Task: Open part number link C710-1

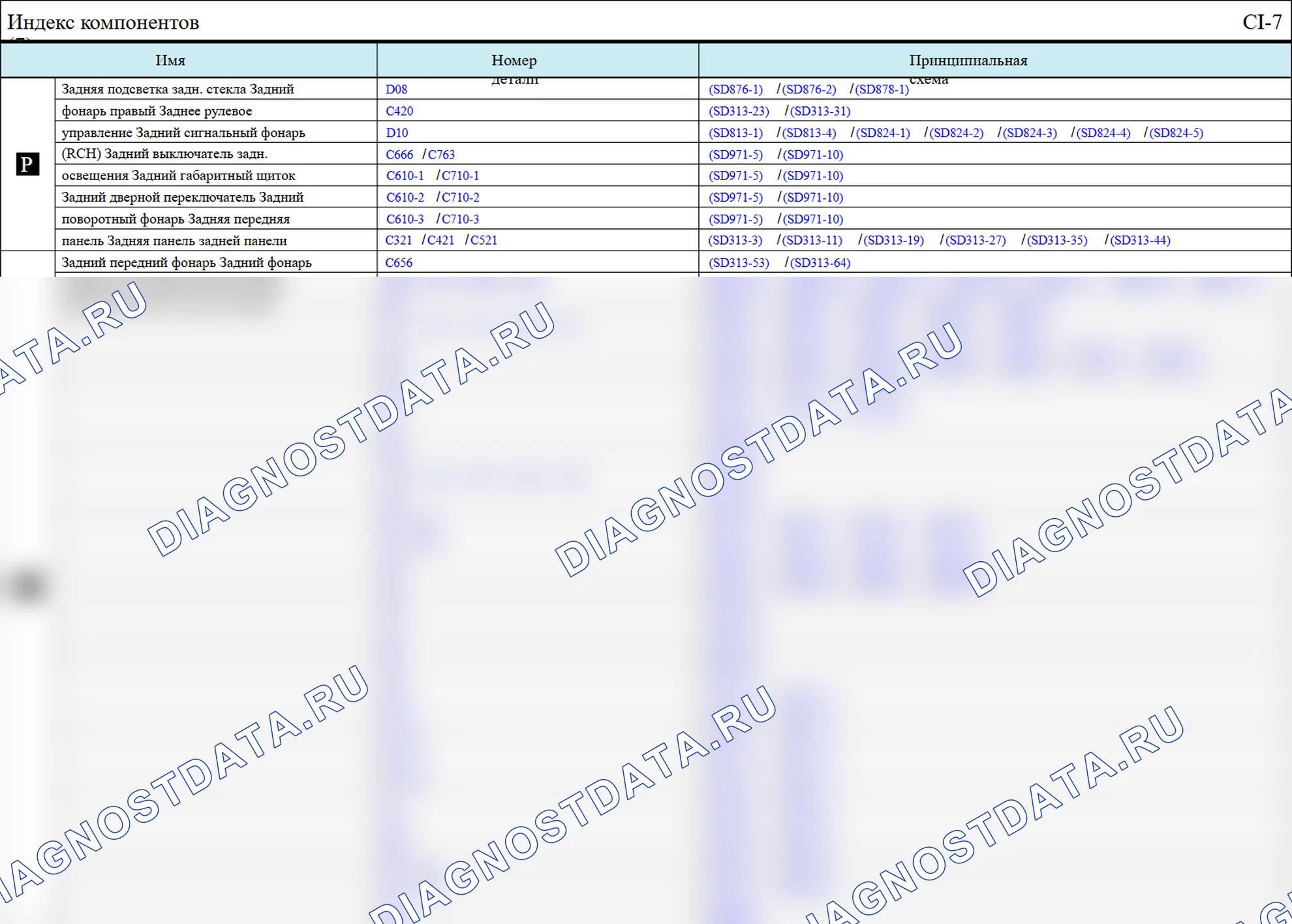Action: [461, 176]
